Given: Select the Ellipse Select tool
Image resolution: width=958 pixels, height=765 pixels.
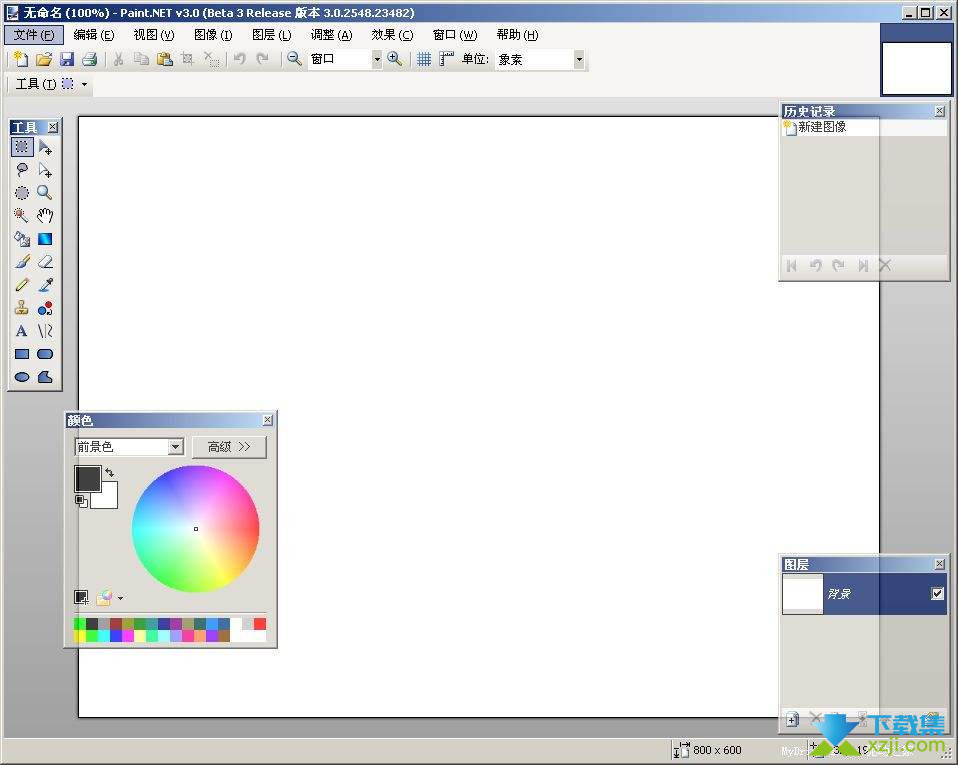Looking at the screenshot, I should [x=22, y=193].
